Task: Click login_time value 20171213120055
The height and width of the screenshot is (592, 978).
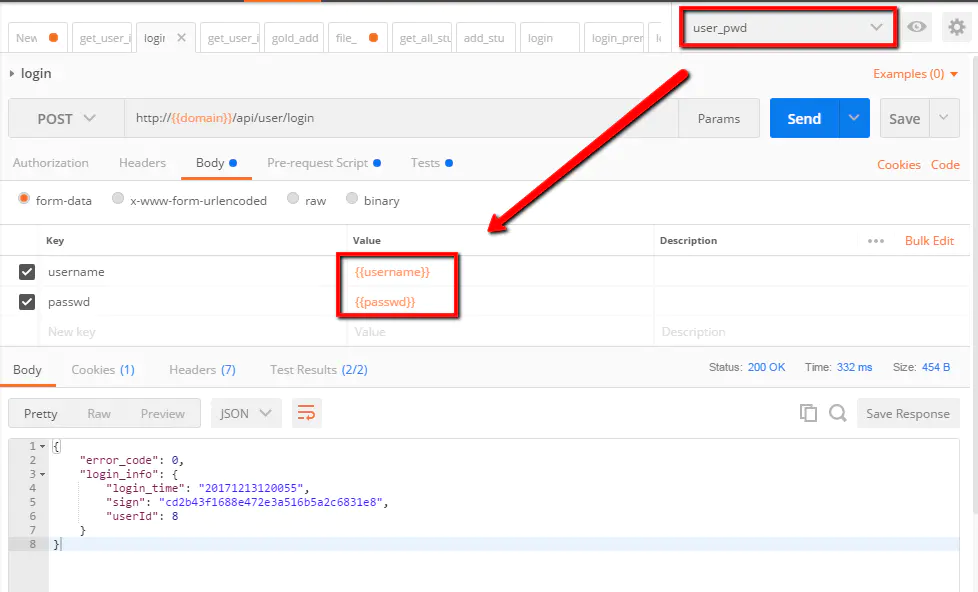Action: tap(251, 488)
